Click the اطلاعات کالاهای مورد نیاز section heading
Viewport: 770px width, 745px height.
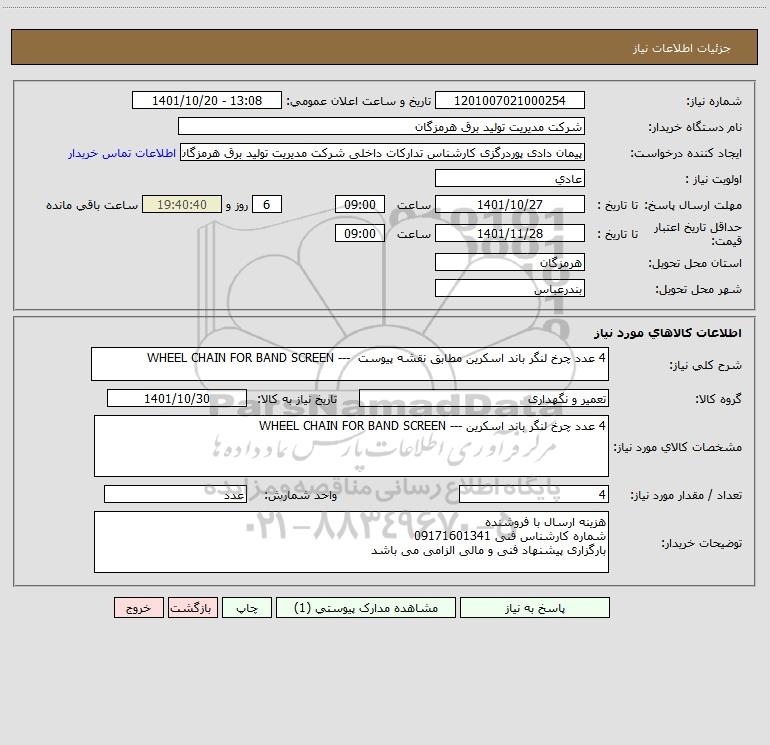(668, 333)
